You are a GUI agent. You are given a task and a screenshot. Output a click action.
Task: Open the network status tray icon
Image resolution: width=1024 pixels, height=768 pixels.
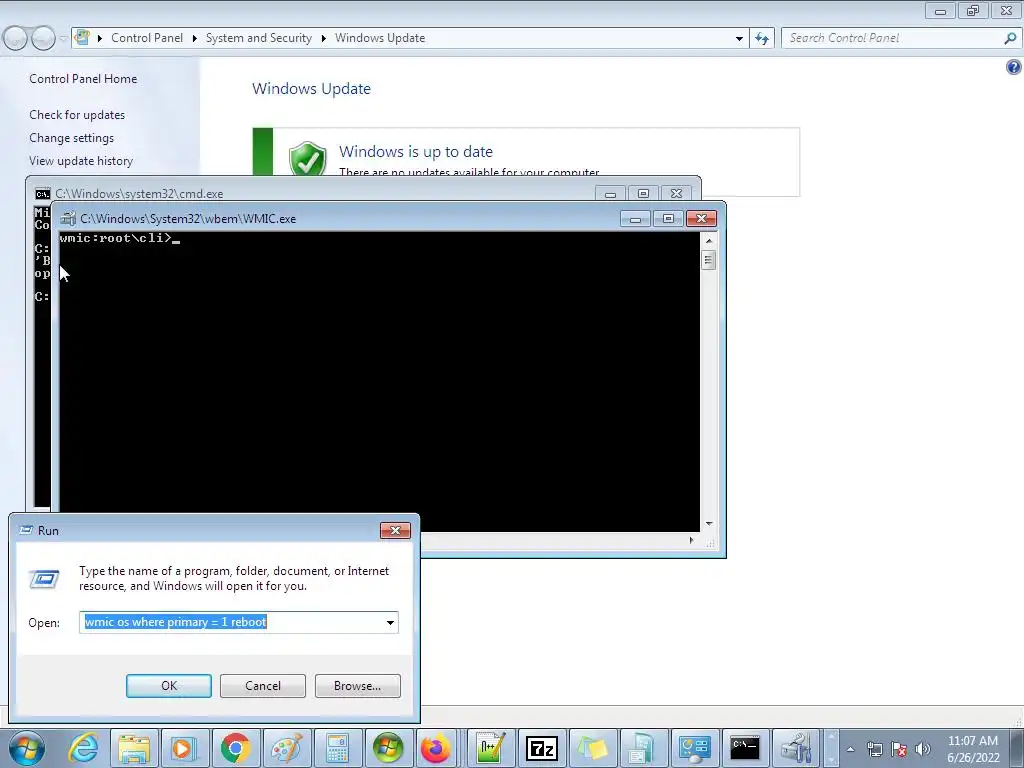(874, 749)
